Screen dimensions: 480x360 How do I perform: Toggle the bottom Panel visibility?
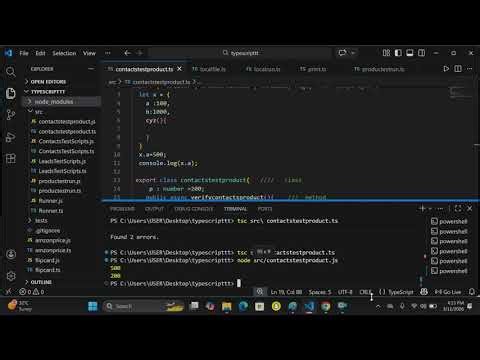[x=410, y=53]
